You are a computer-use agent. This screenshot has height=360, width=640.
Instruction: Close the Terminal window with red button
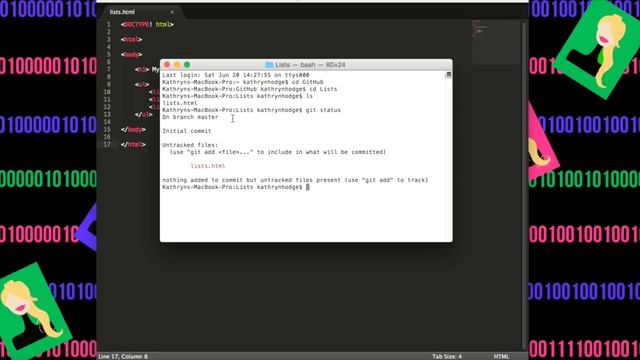coord(167,64)
